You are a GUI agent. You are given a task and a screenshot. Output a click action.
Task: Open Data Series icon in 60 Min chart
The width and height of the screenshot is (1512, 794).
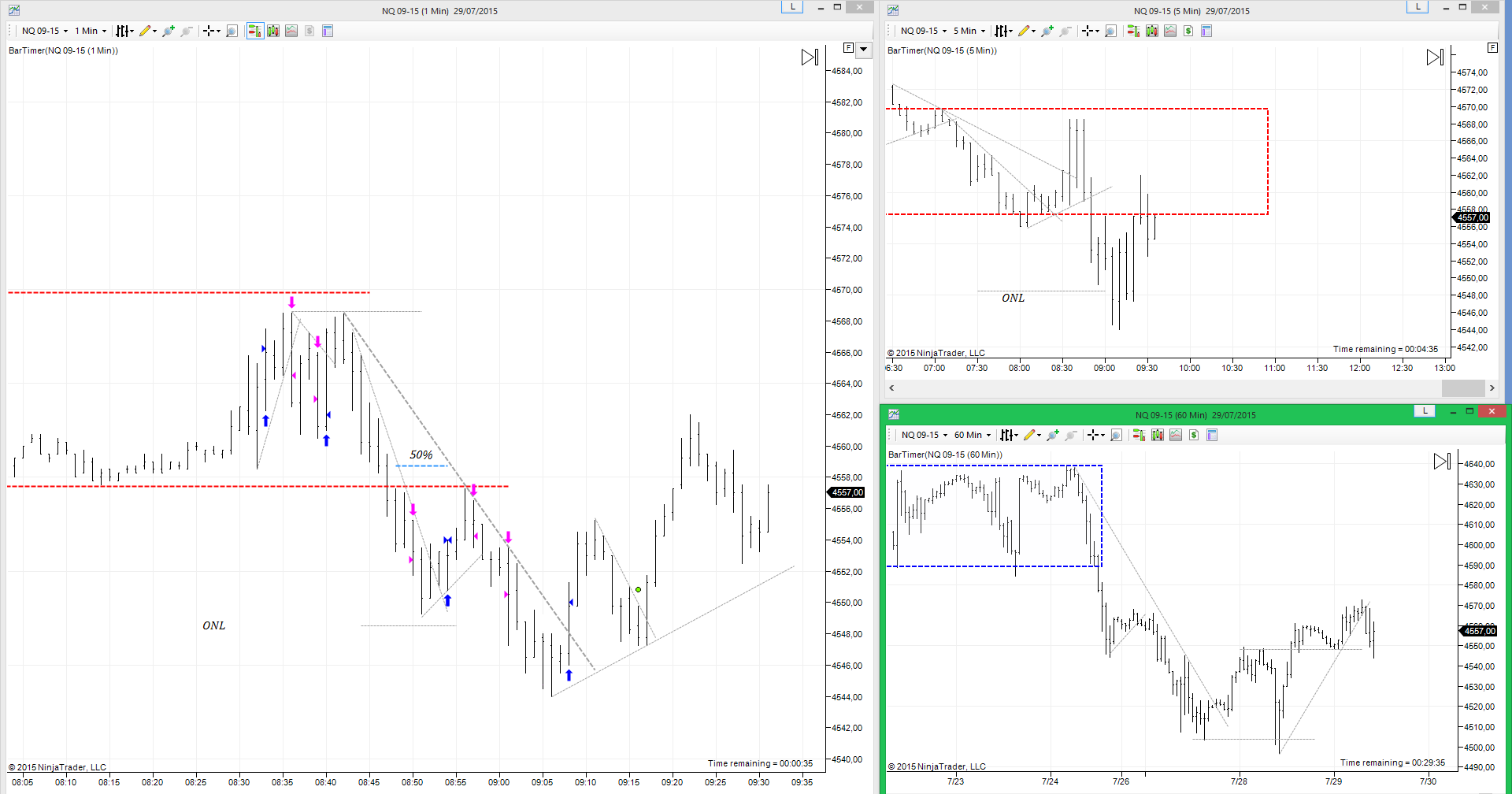(x=1158, y=435)
